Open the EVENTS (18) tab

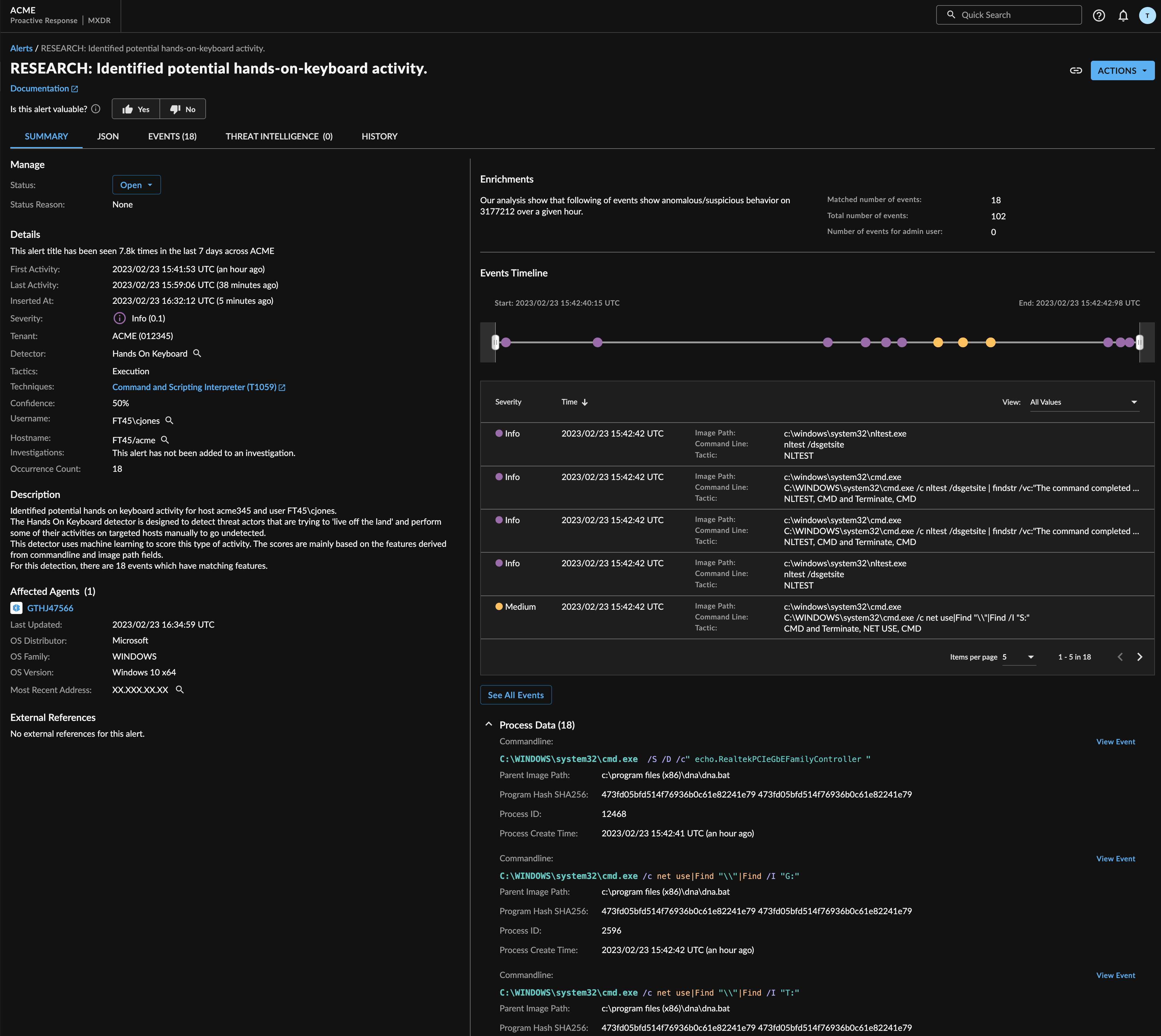click(x=173, y=136)
